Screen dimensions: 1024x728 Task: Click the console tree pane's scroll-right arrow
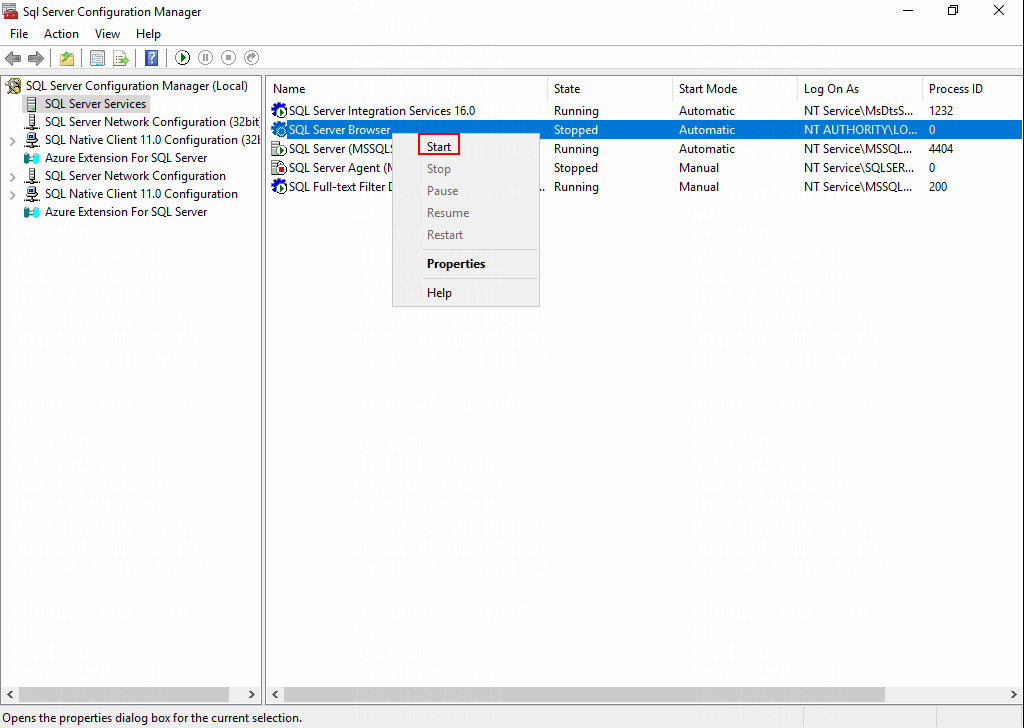(x=252, y=695)
